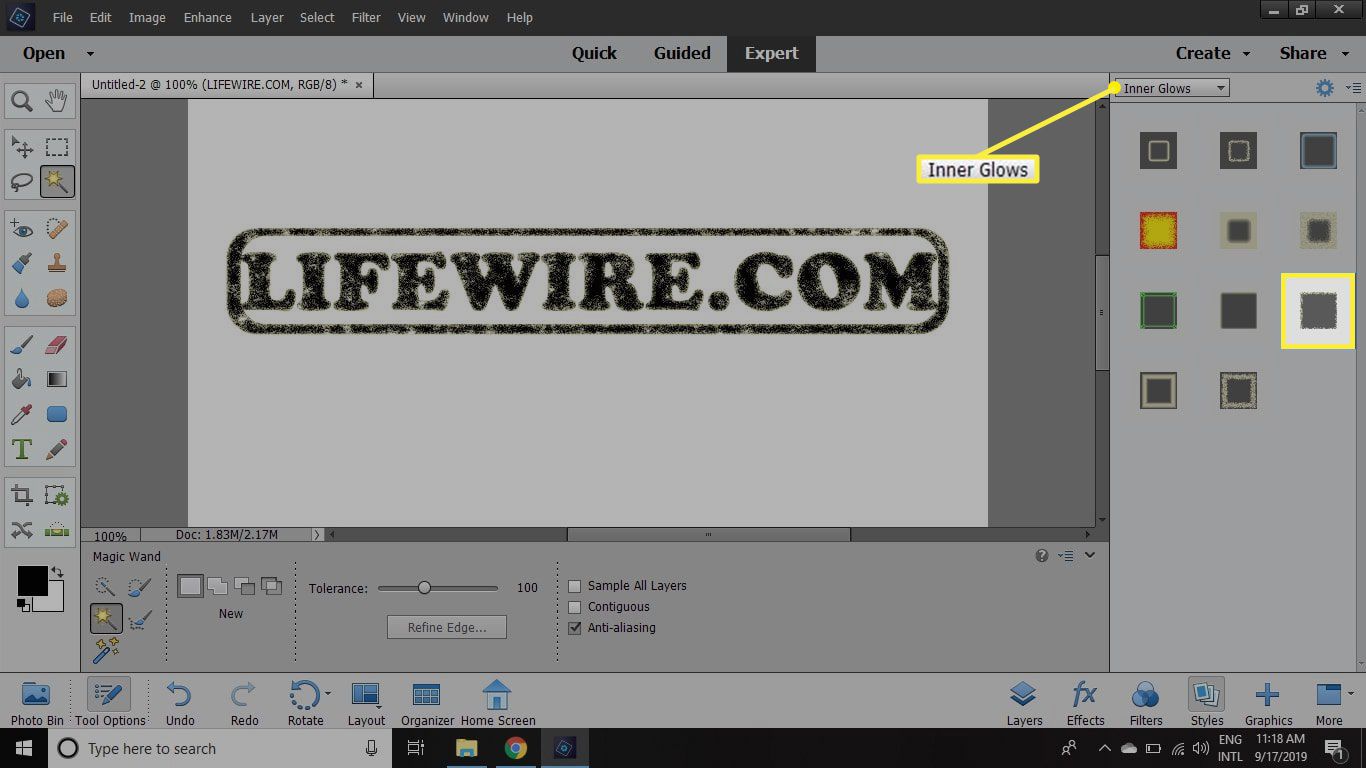
Task: Select the Hand tool
Action: pyautogui.click(x=57, y=100)
